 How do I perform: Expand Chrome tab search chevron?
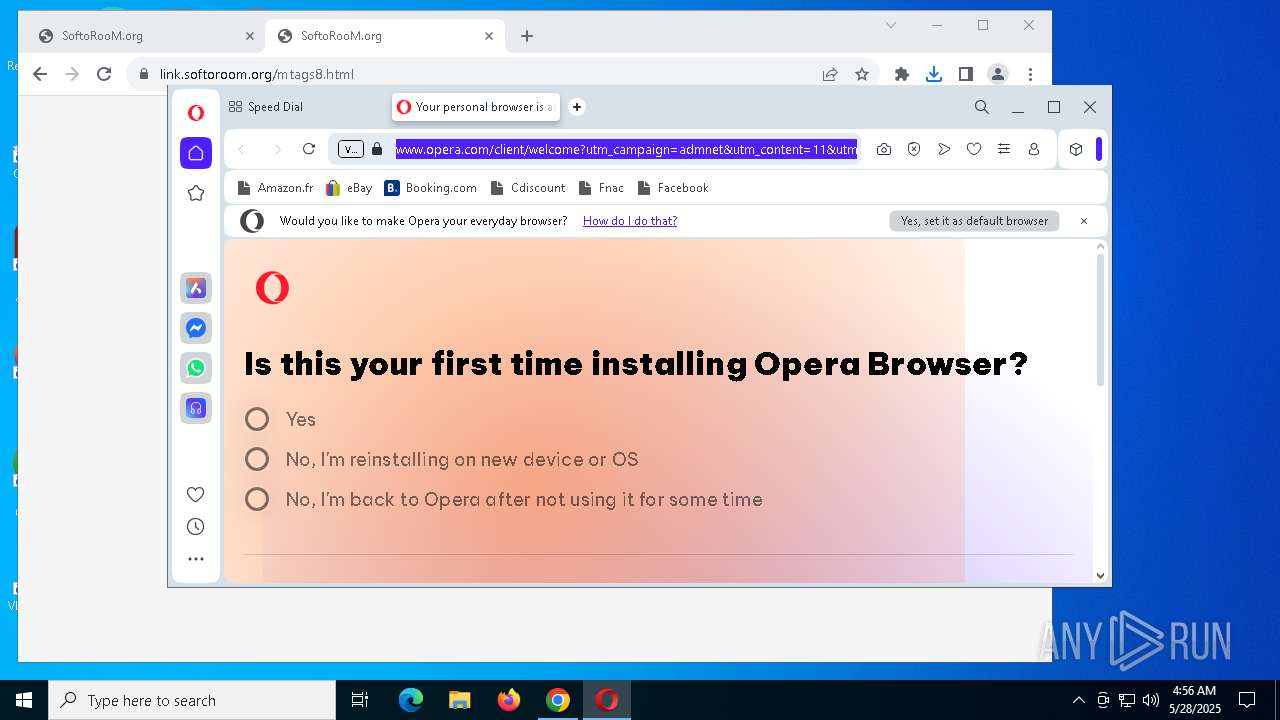(891, 25)
